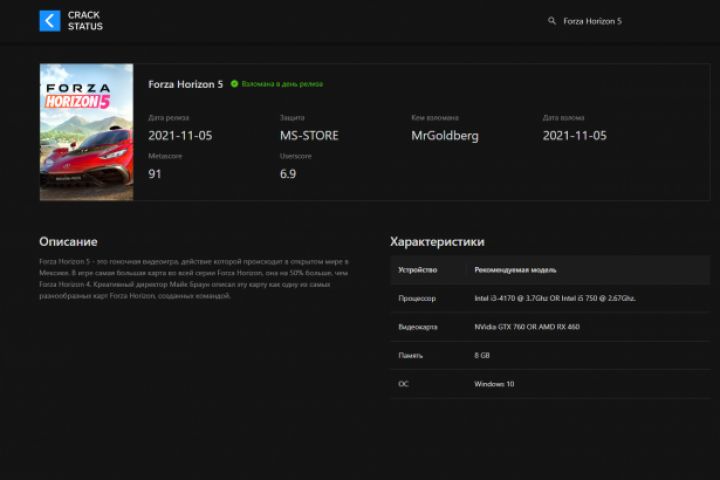Select the NVidia GTX 760 OR AMD RX 460 value

pos(527,327)
